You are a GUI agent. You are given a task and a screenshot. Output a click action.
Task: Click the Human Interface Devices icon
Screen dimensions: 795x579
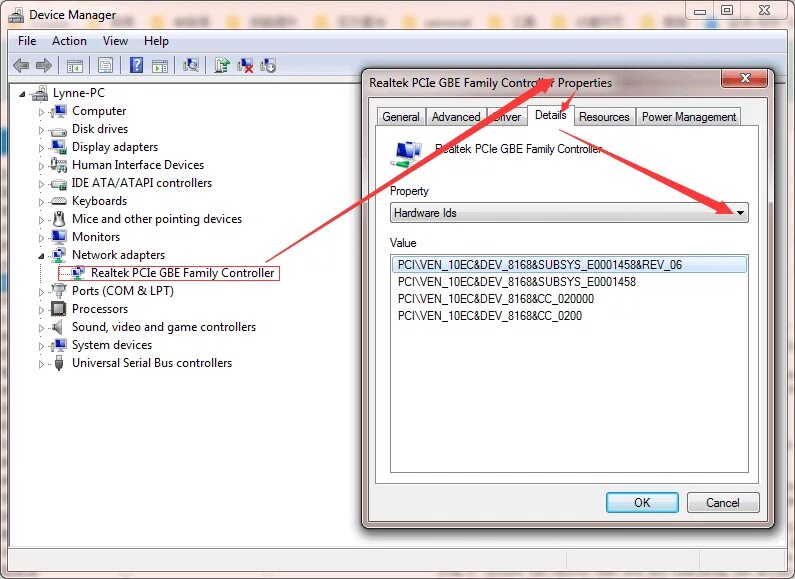click(x=59, y=165)
